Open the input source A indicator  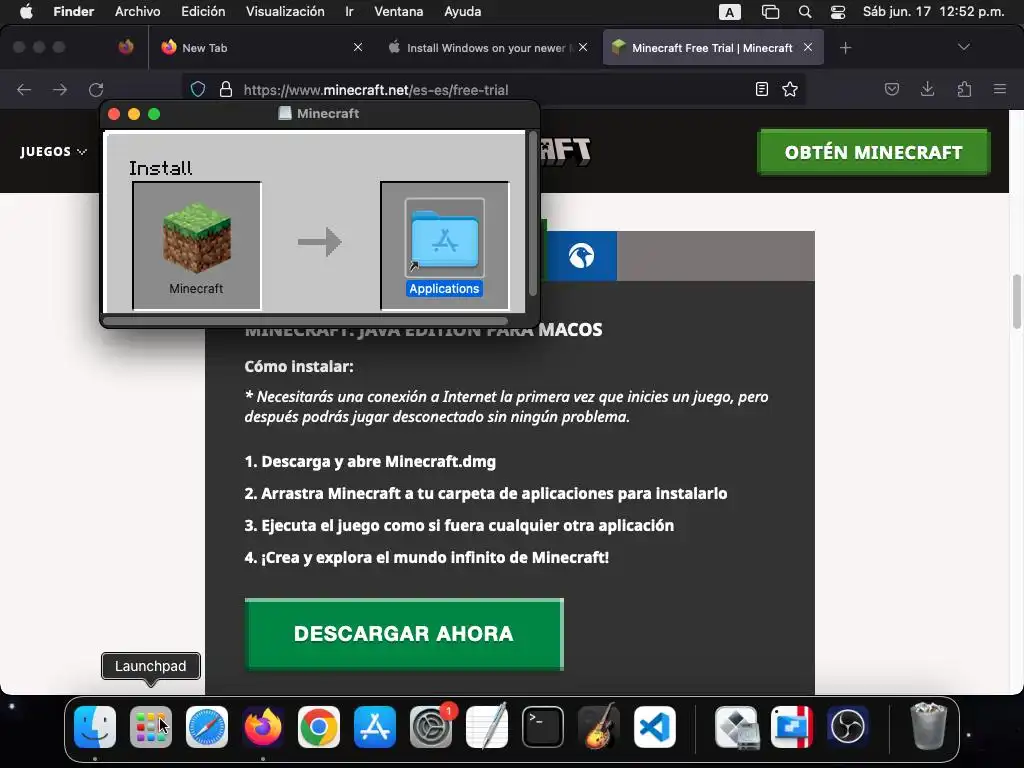click(729, 12)
